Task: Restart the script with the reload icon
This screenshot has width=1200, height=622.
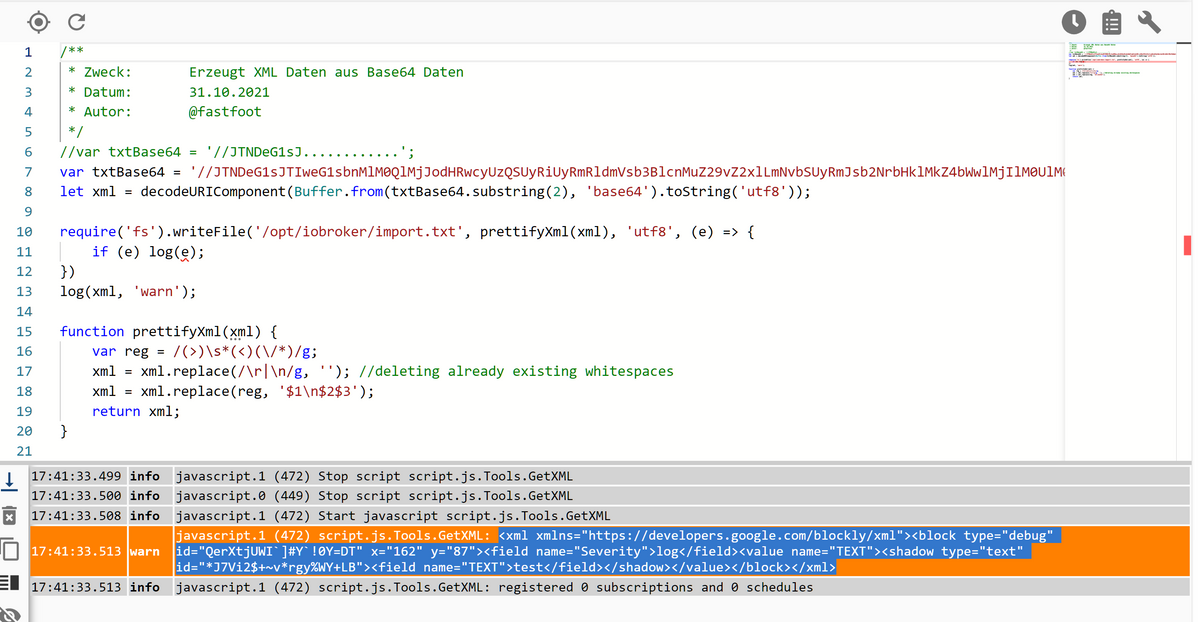Action: pos(75,21)
